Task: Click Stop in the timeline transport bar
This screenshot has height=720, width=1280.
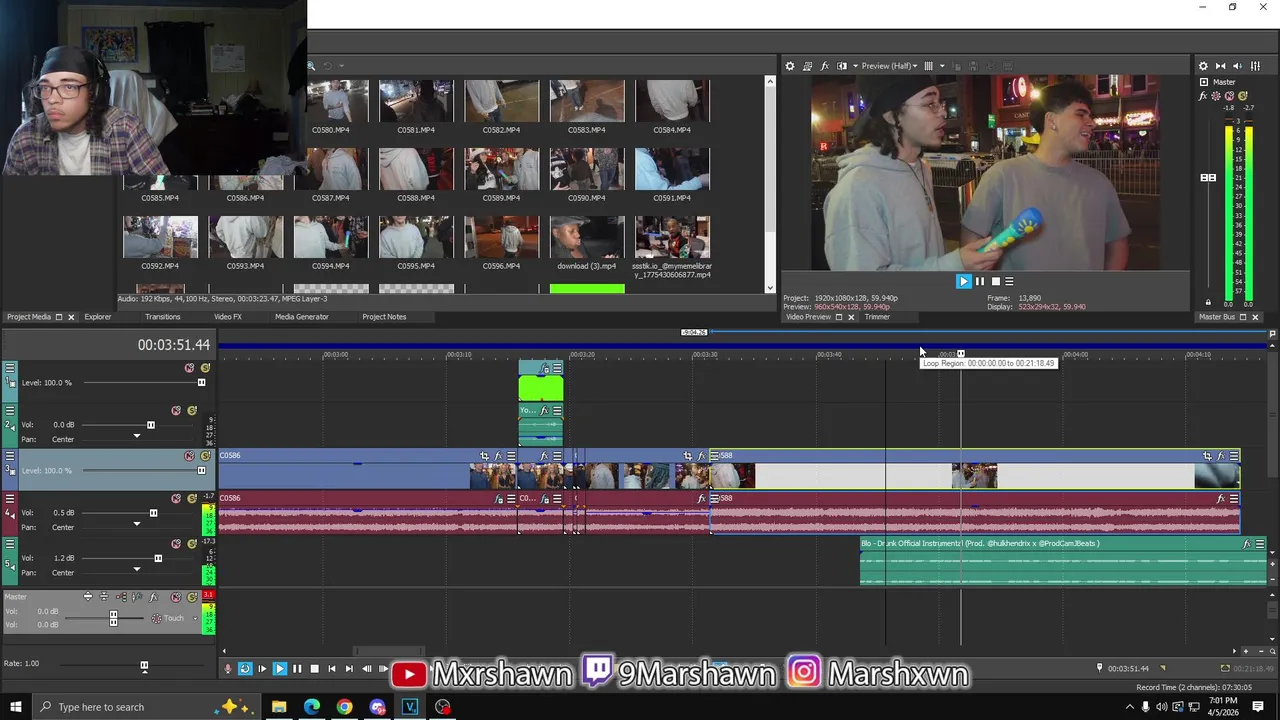Action: point(314,669)
